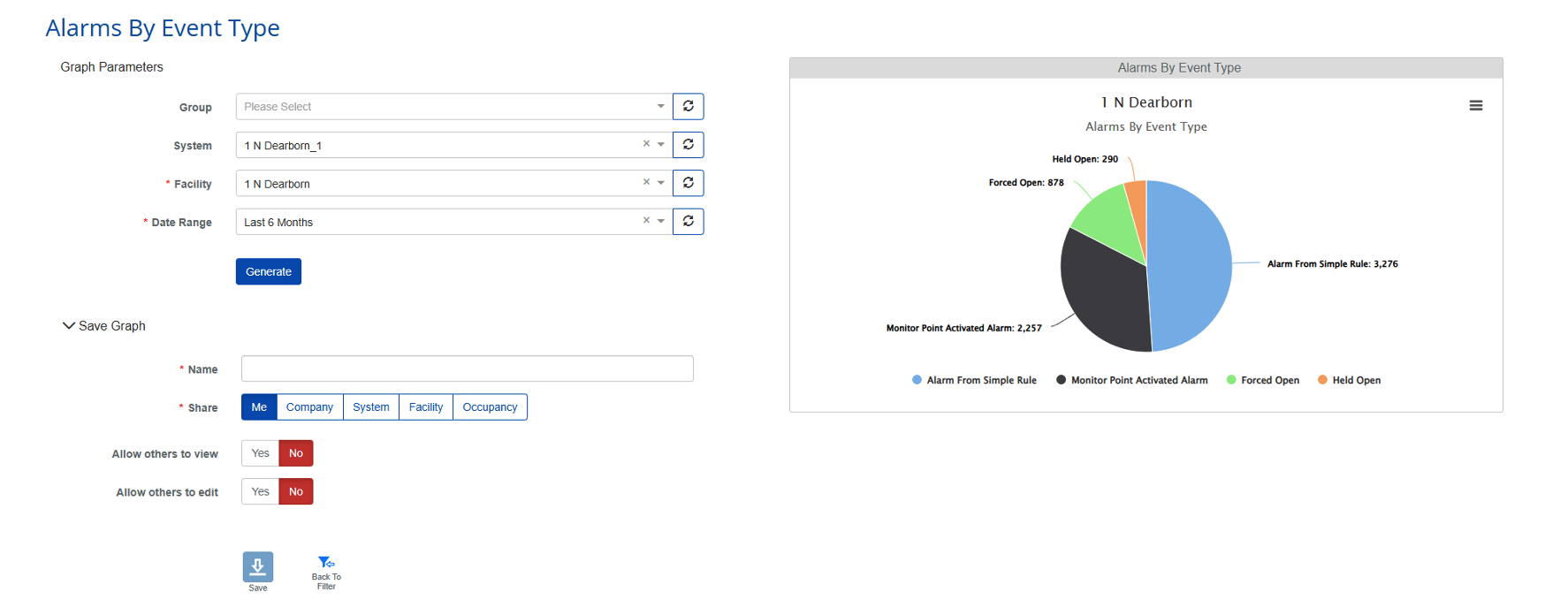The height and width of the screenshot is (615, 1568).
Task: Collapse the Save Graph section
Action: point(69,326)
